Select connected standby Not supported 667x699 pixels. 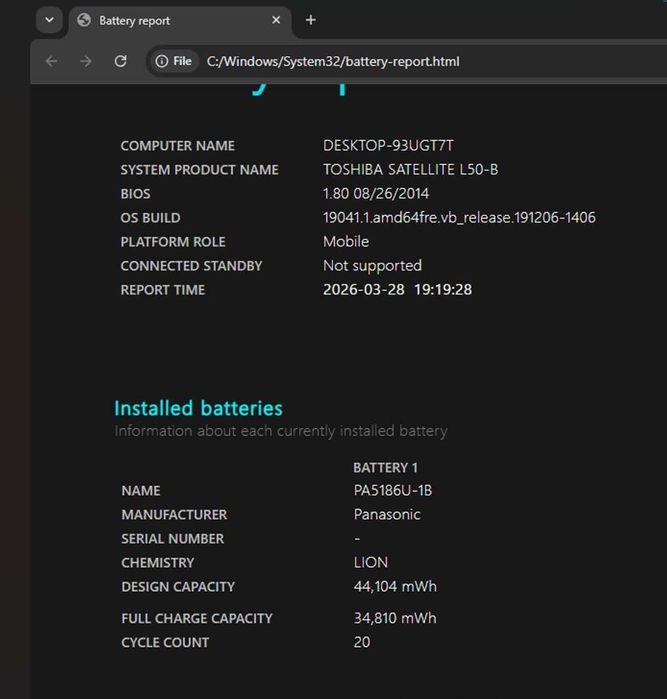(x=372, y=266)
